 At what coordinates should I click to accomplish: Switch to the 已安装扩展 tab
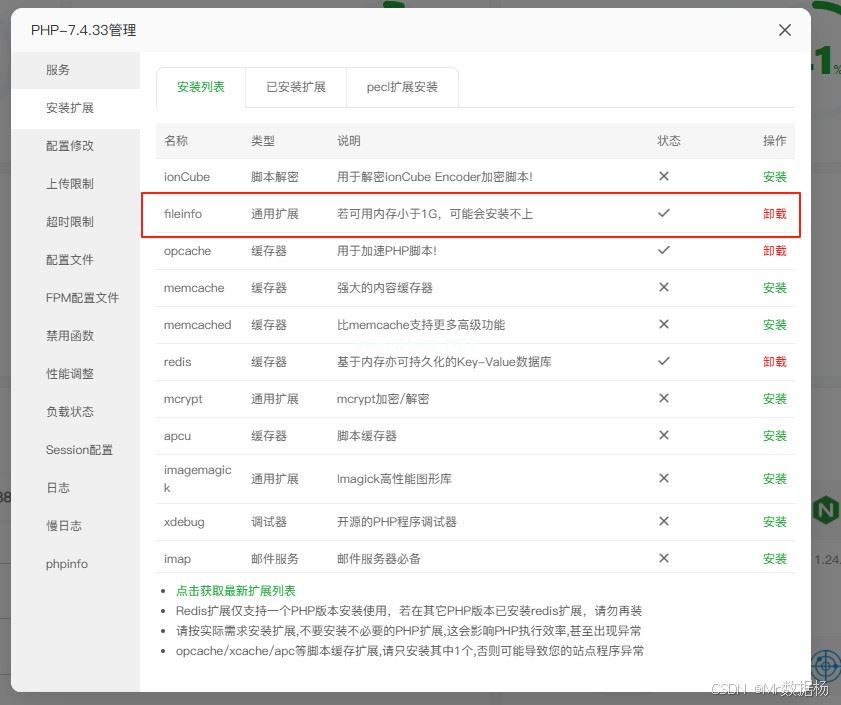[296, 87]
